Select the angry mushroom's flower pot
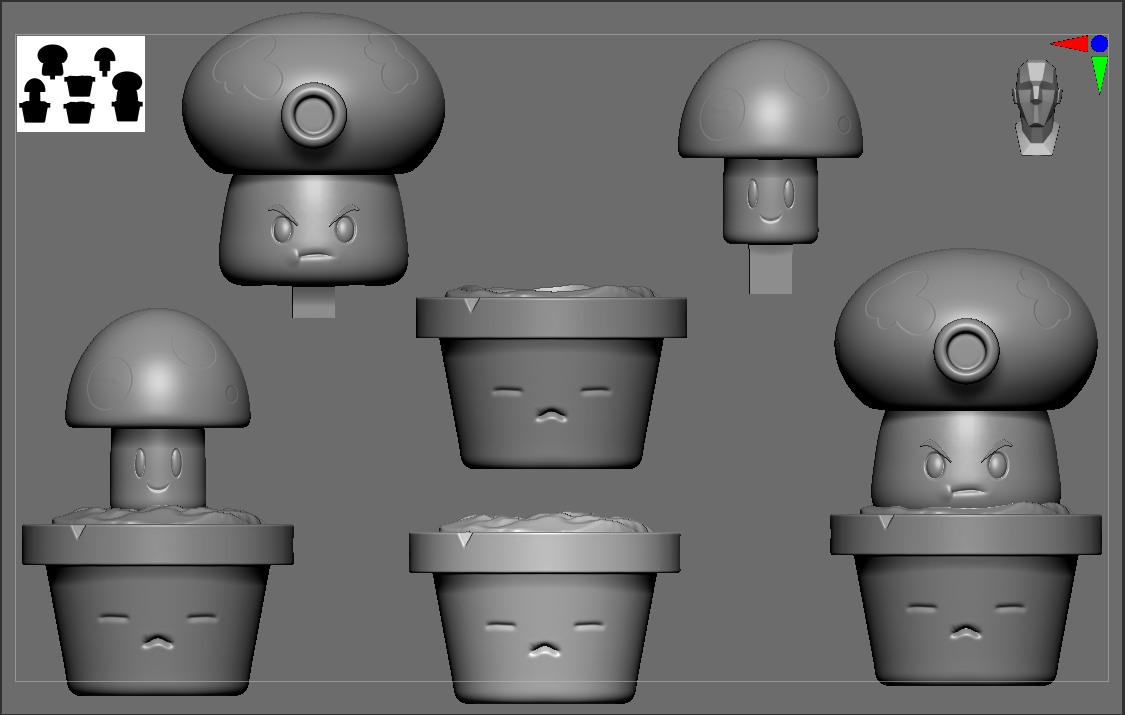This screenshot has height=715, width=1125. pos(966,594)
